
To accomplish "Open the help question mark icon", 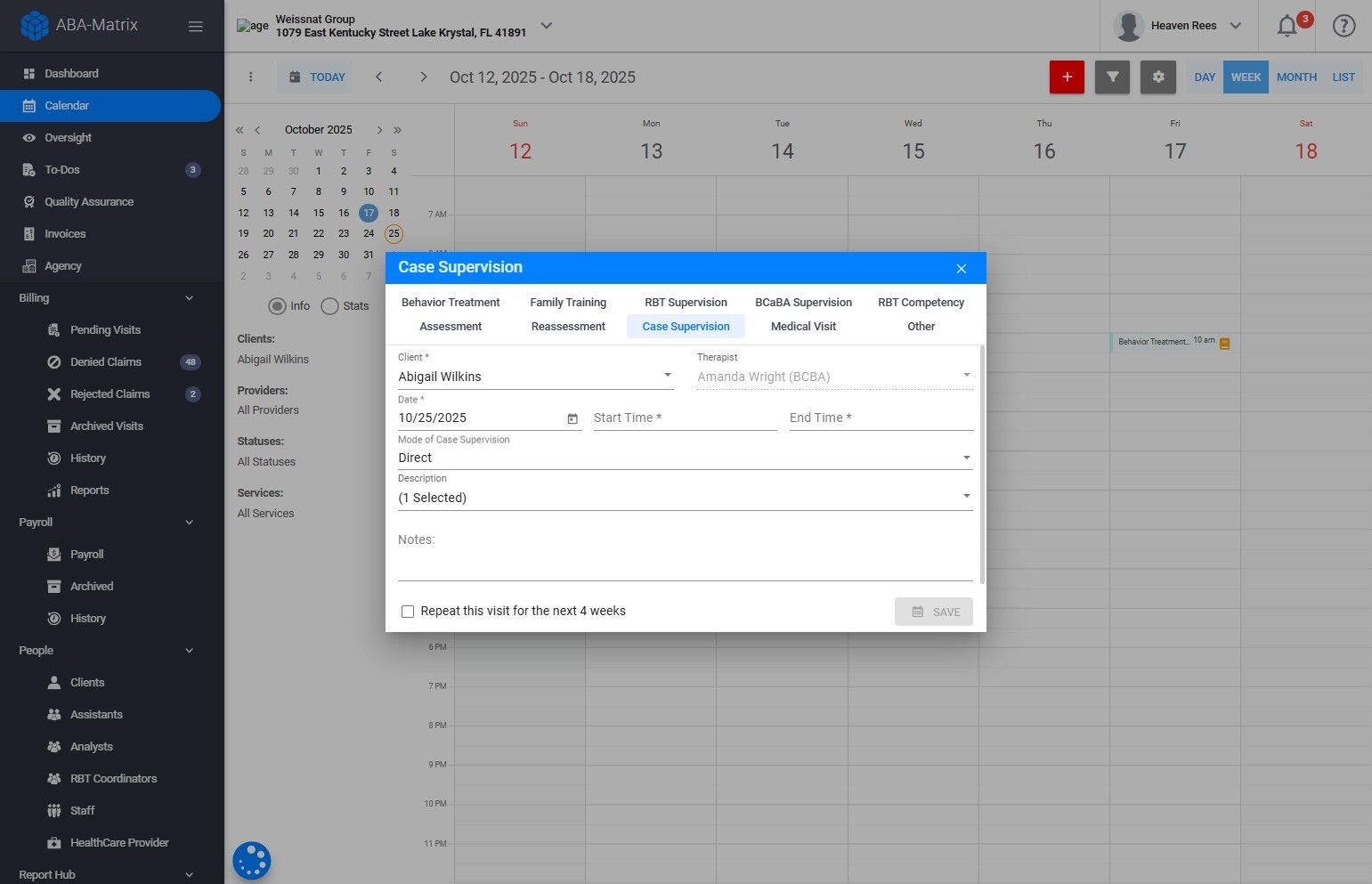I will coord(1344,26).
